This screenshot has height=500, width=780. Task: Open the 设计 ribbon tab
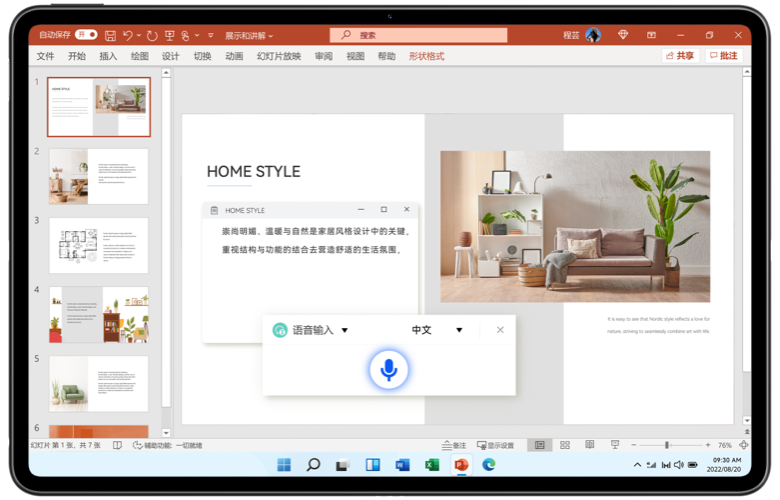coord(171,56)
